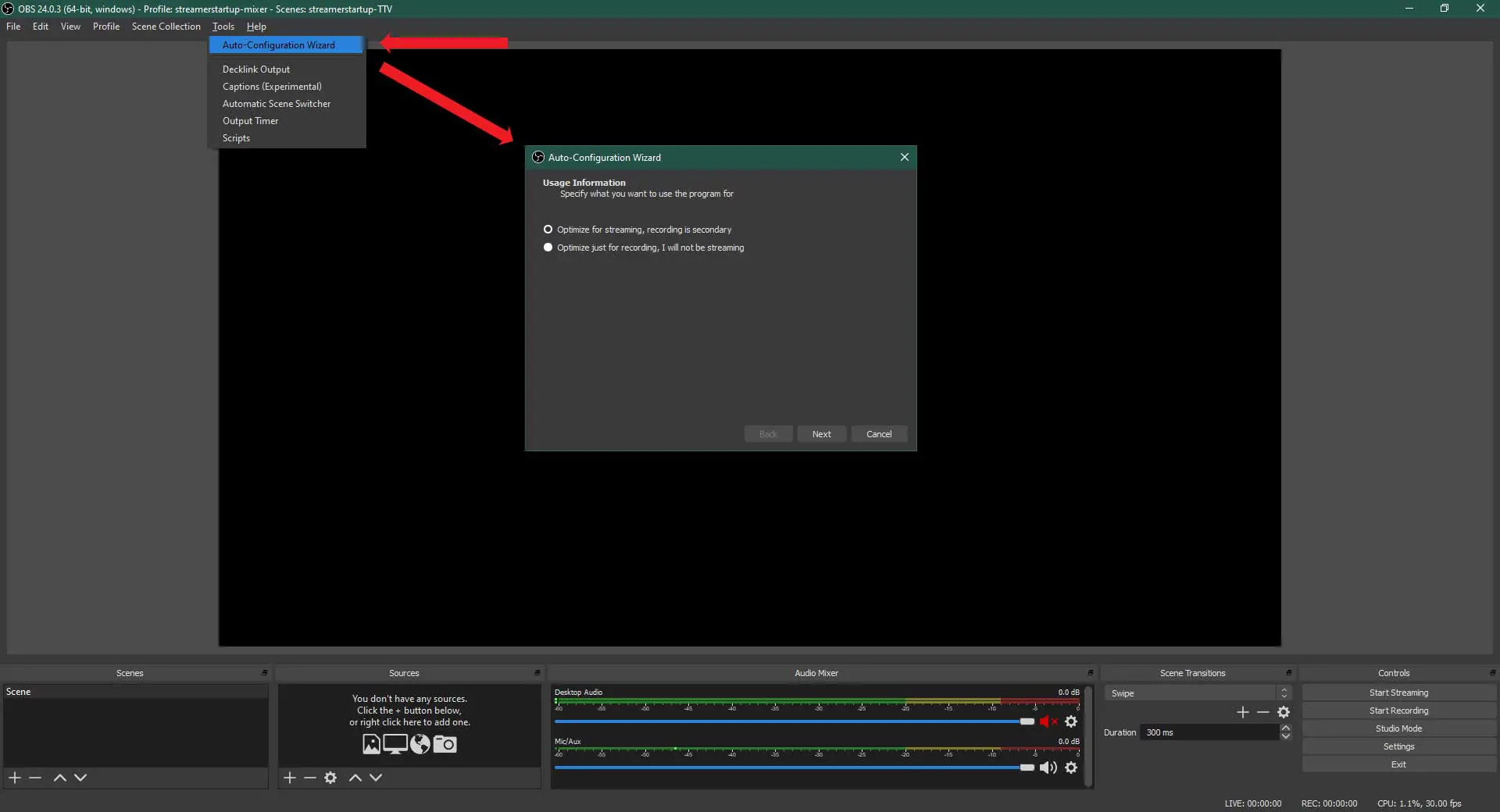Screen dimensions: 1500x812
Task: Add a new scene with plus icon
Action: pyautogui.click(x=14, y=778)
